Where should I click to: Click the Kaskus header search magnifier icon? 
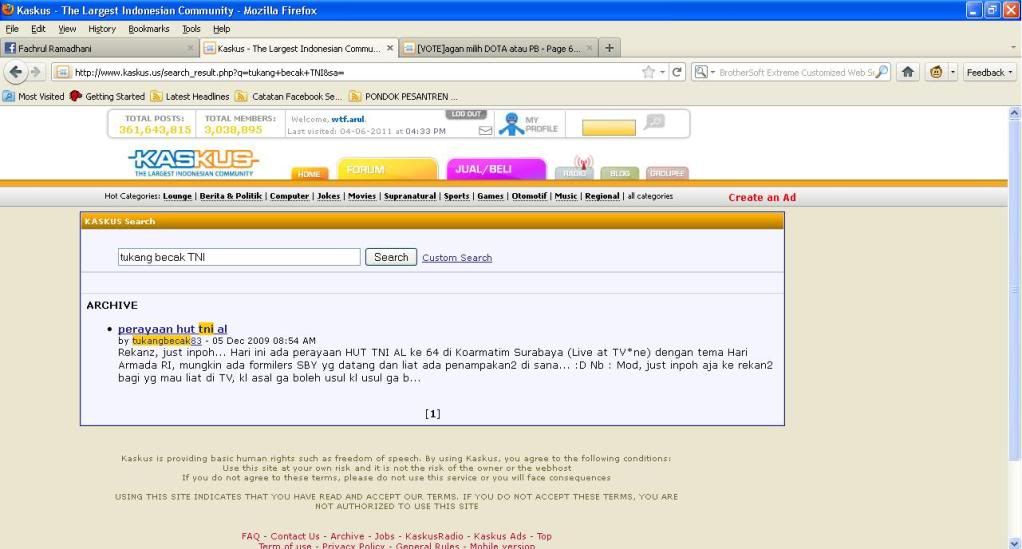(x=654, y=121)
